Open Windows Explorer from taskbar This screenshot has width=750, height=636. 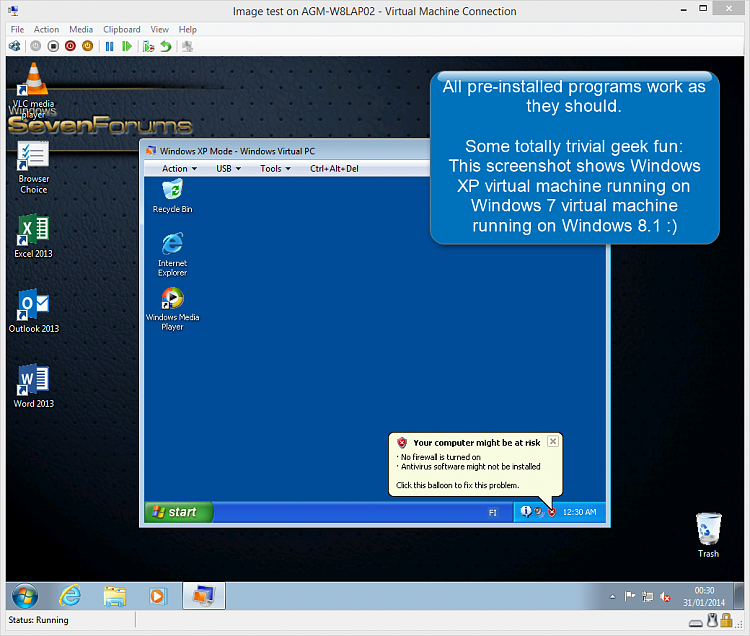click(x=115, y=596)
